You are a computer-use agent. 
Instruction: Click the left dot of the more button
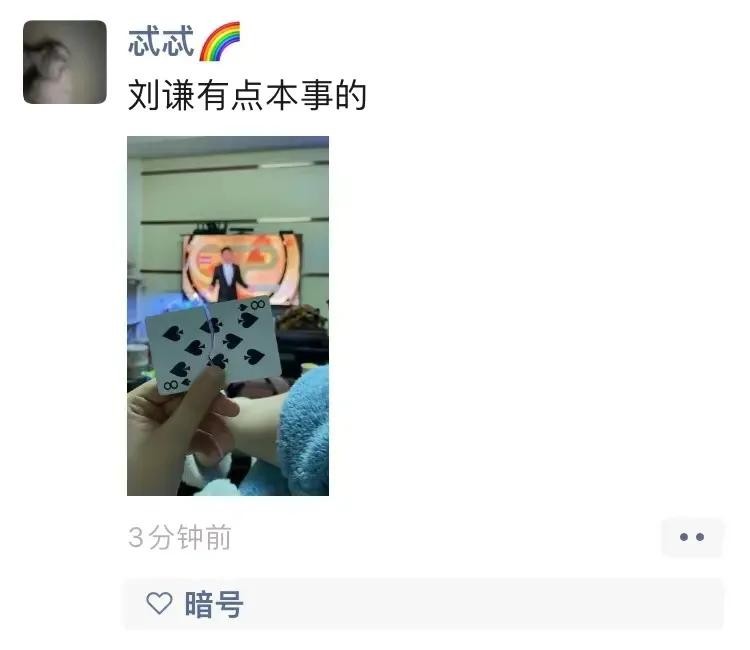point(684,537)
